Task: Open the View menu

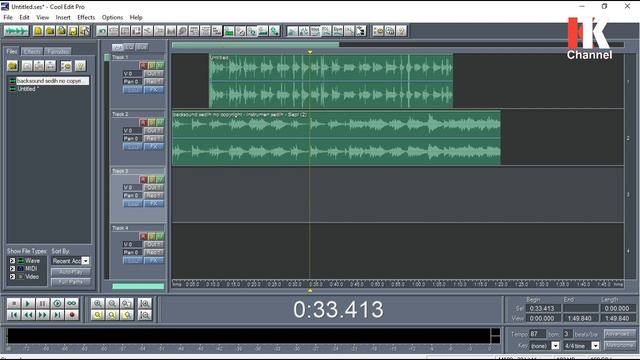Action: (x=42, y=18)
